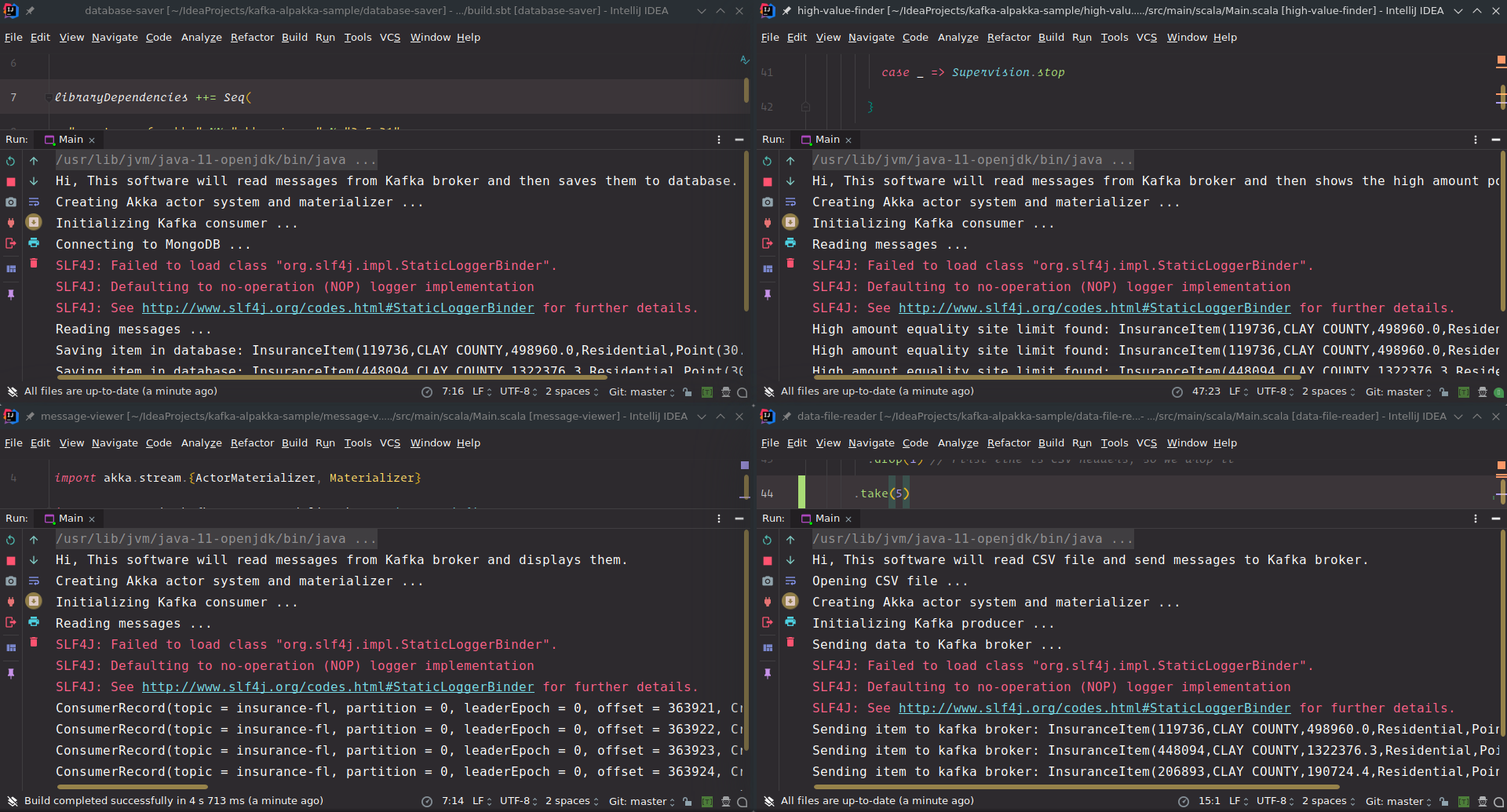1507x812 pixels.
Task: Open UTF-8 encoding selector in data-file-reader
Action: point(1275,801)
